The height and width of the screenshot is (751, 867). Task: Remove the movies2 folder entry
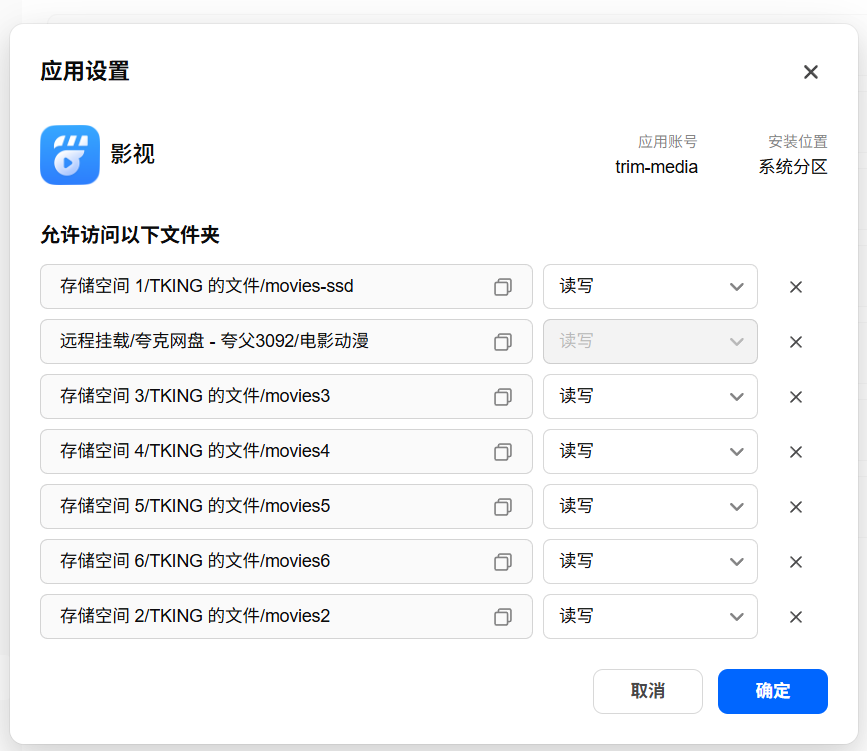(796, 617)
